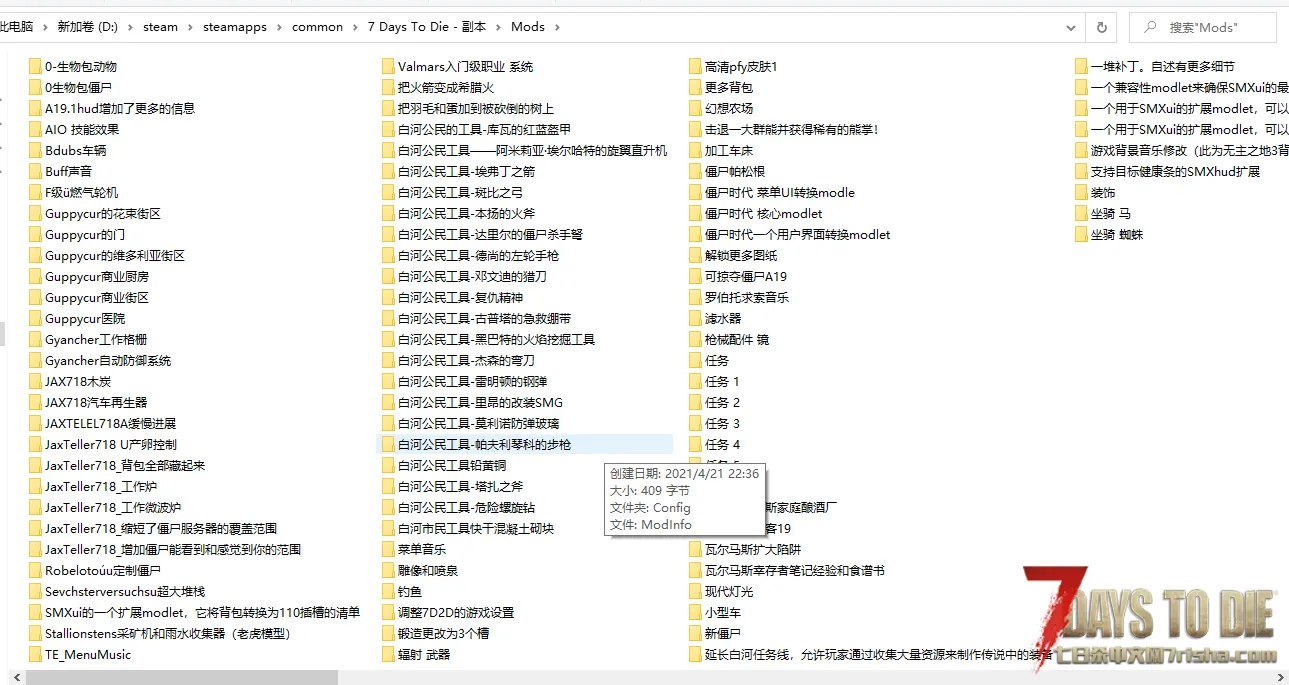Screen dimensions: 1289x685
Task: Select the folder icon for '坐骑 蜘蛛'
Action: pyautogui.click(x=1082, y=235)
